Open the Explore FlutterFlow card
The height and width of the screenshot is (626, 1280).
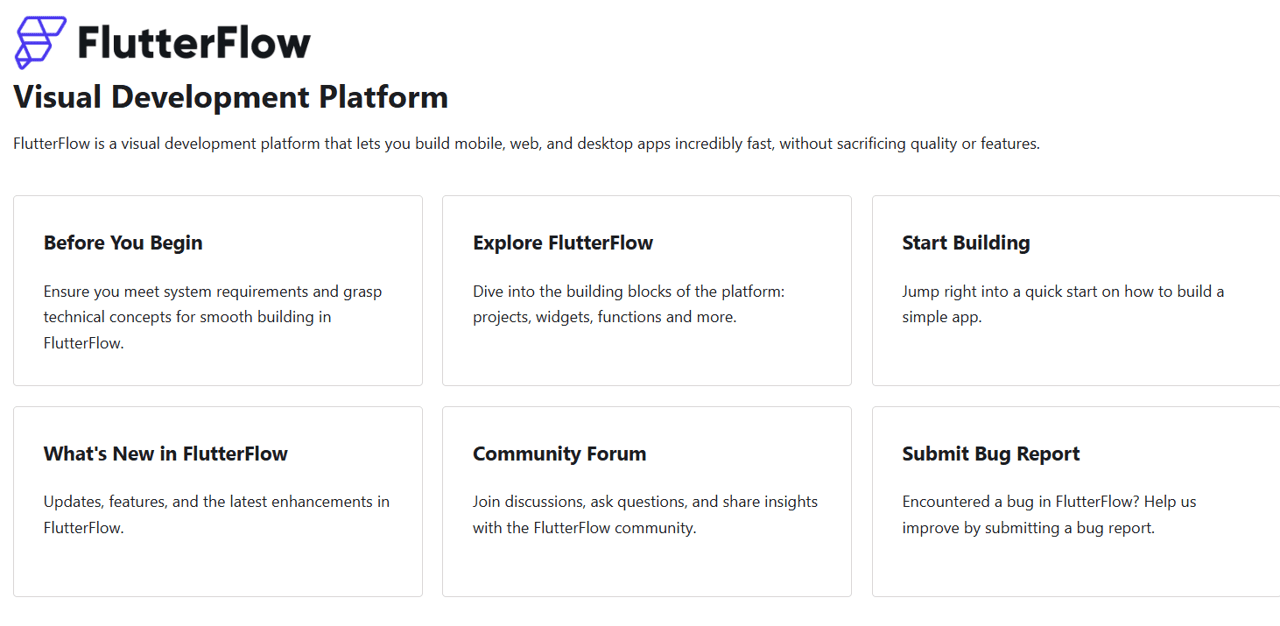click(646, 290)
